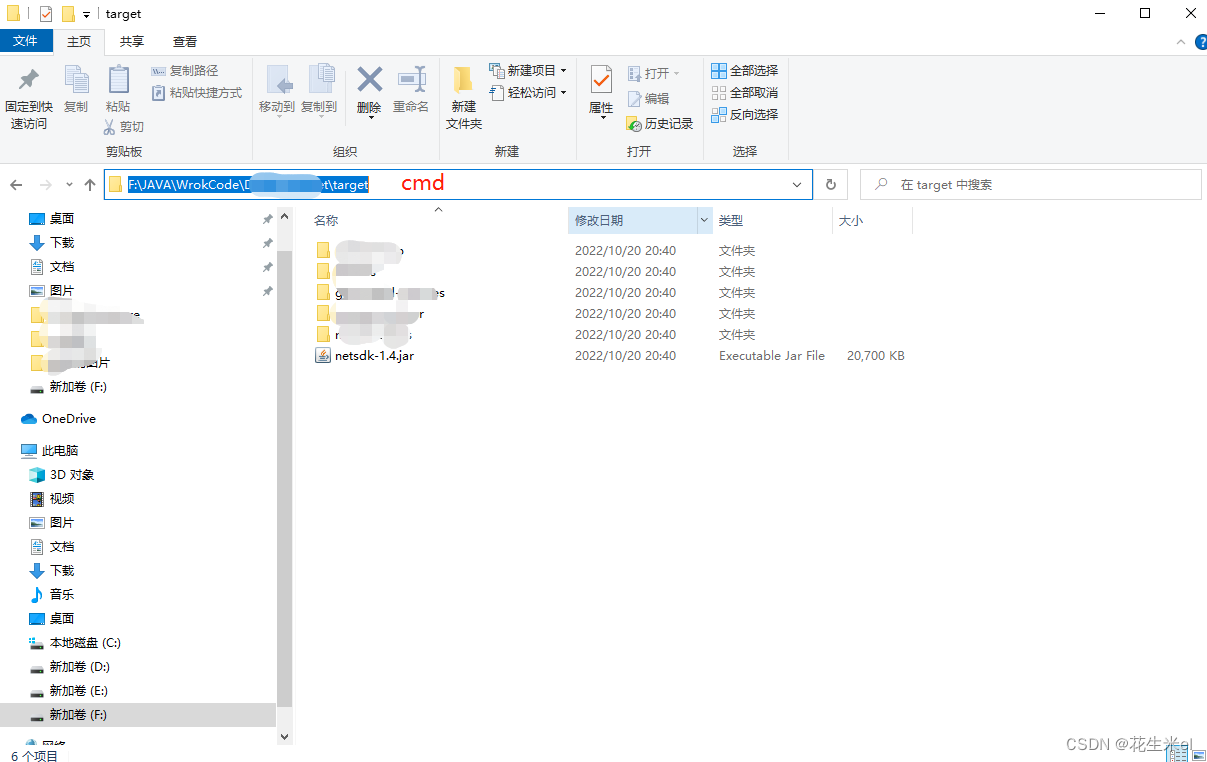This screenshot has width=1207, height=762.
Task: Select the netsdk-1.4.jar file
Action: (375, 356)
